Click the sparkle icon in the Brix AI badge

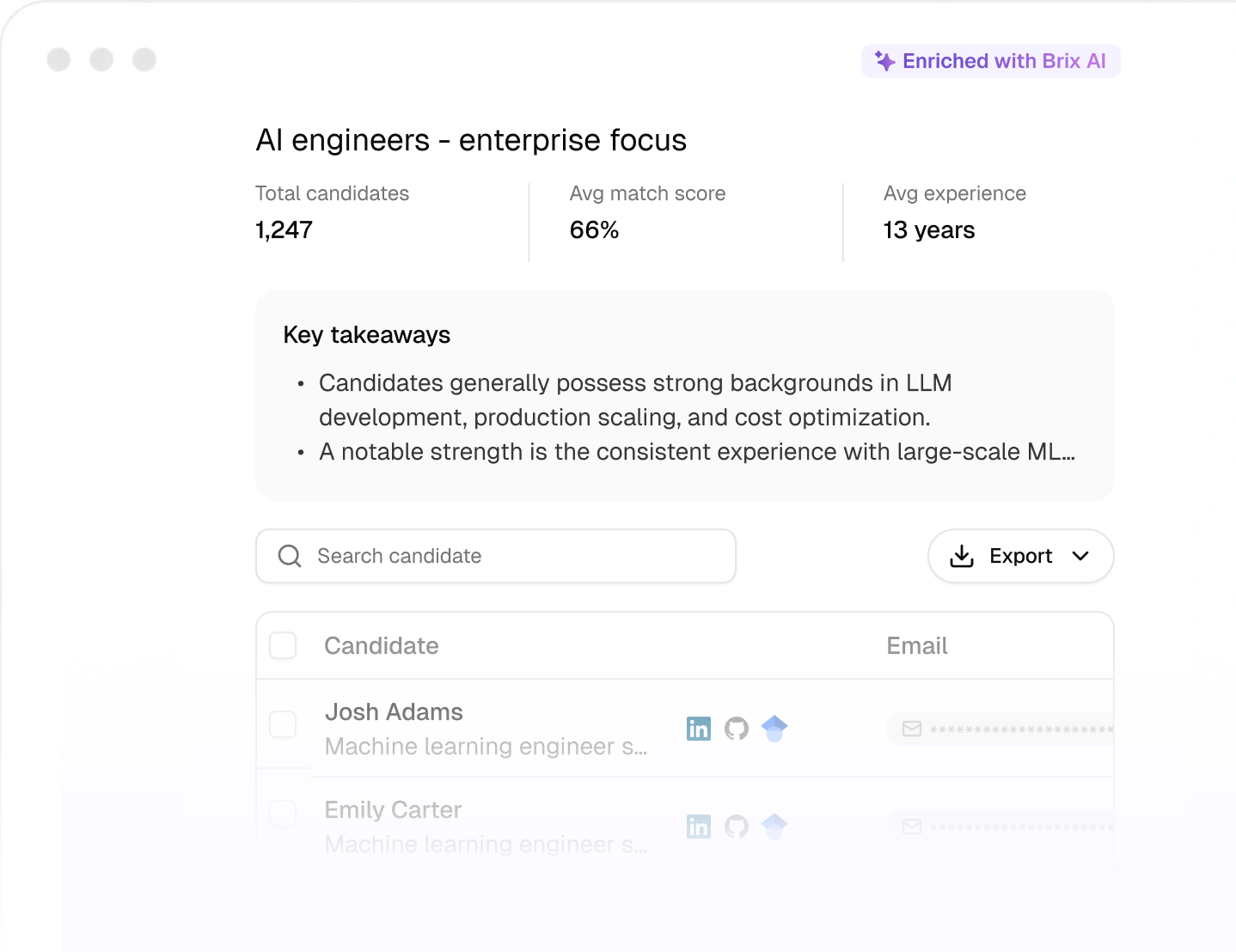[x=884, y=61]
